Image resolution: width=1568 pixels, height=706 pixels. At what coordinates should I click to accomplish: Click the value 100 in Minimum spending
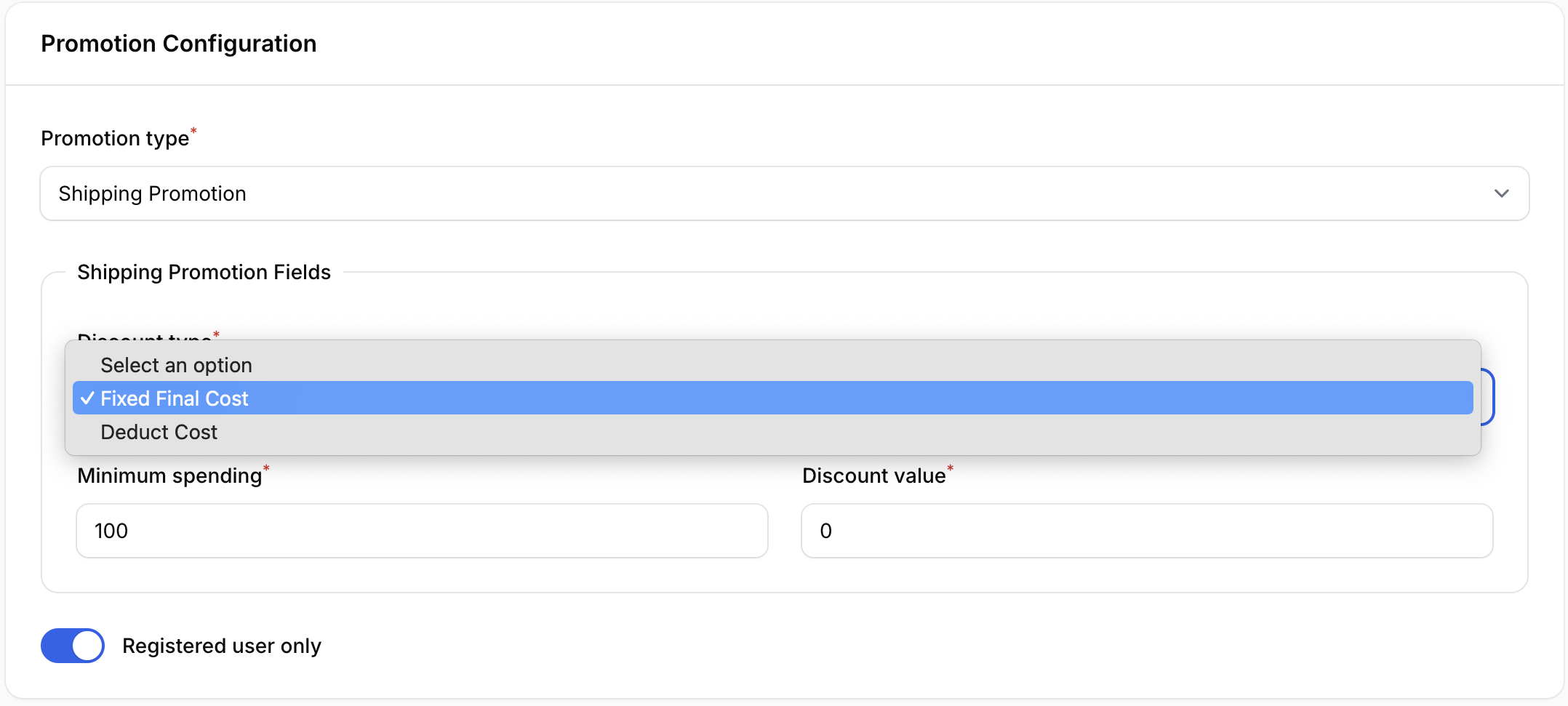click(x=111, y=531)
